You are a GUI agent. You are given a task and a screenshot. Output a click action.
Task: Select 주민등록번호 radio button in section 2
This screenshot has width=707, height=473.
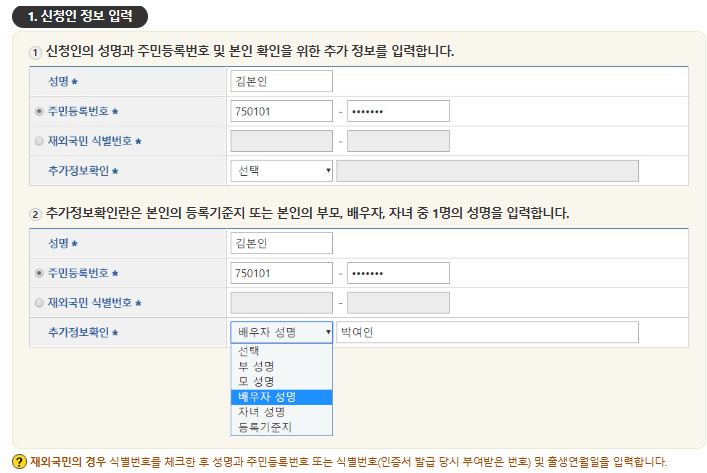tap(39, 273)
